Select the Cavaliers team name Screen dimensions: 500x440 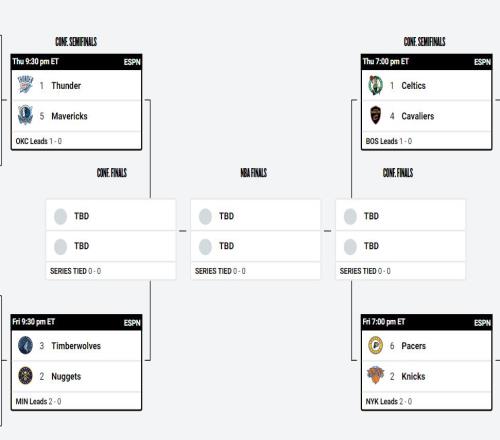point(418,116)
